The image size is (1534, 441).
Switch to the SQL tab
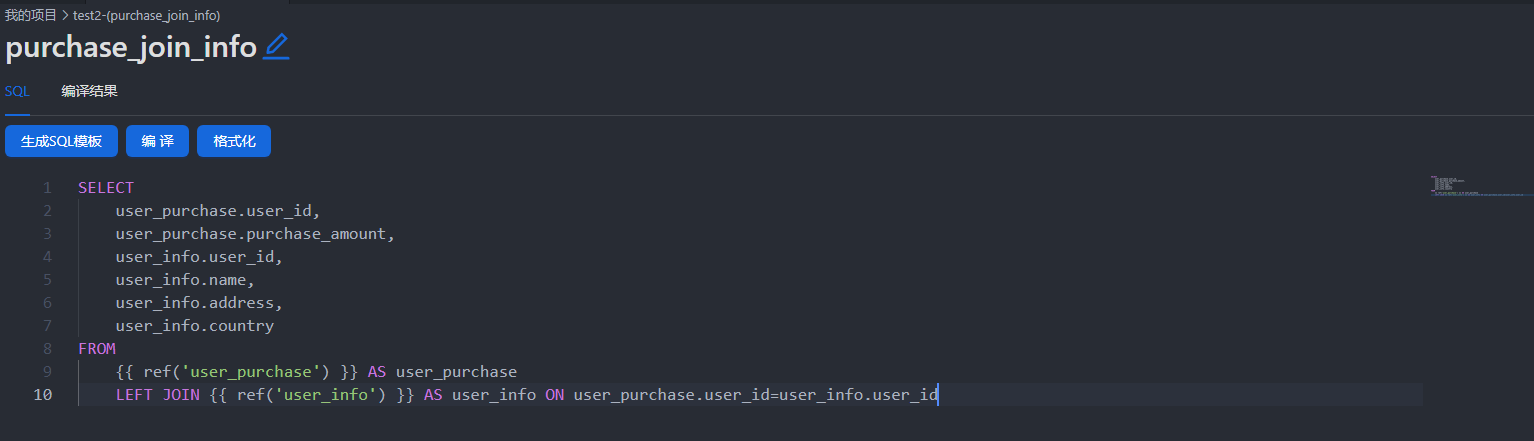(17, 91)
